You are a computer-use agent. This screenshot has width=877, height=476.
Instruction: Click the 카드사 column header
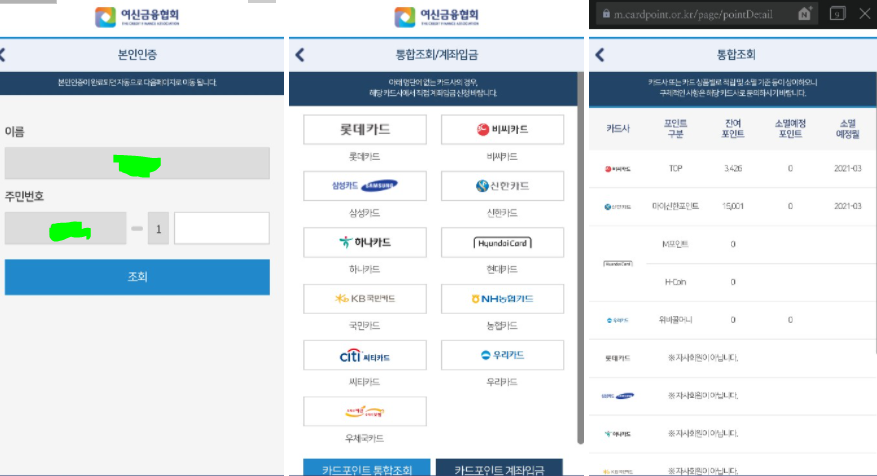point(617,129)
